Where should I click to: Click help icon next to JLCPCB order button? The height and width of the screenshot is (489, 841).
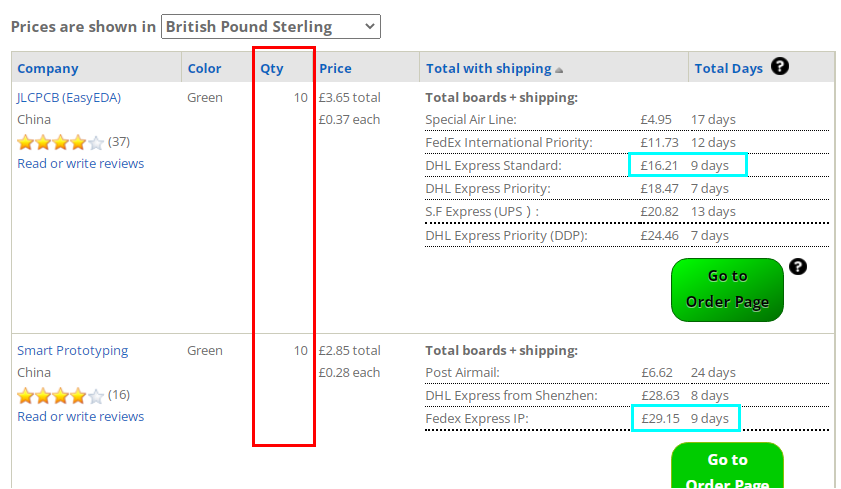click(x=798, y=266)
